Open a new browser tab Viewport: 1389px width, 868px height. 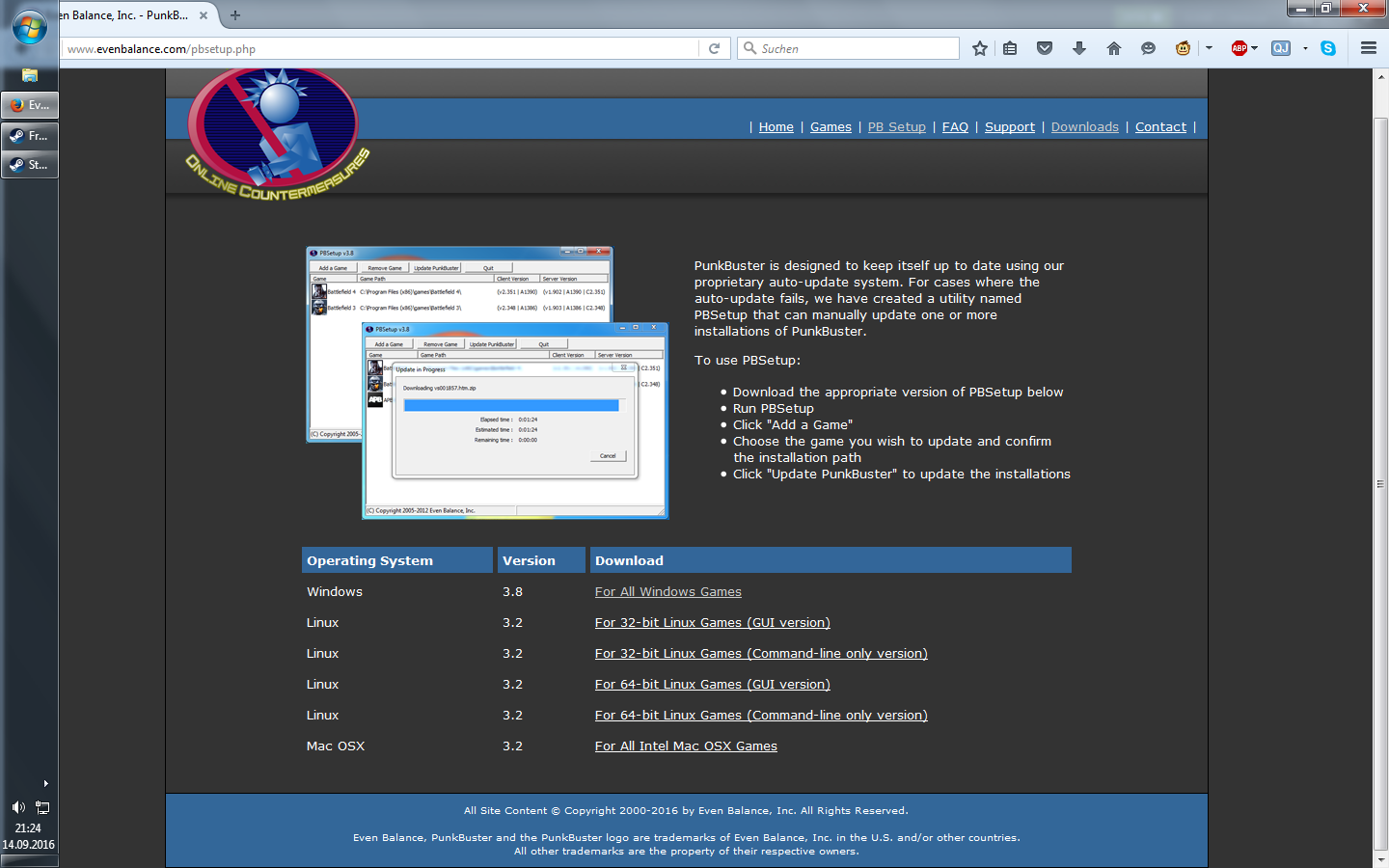[x=235, y=15]
